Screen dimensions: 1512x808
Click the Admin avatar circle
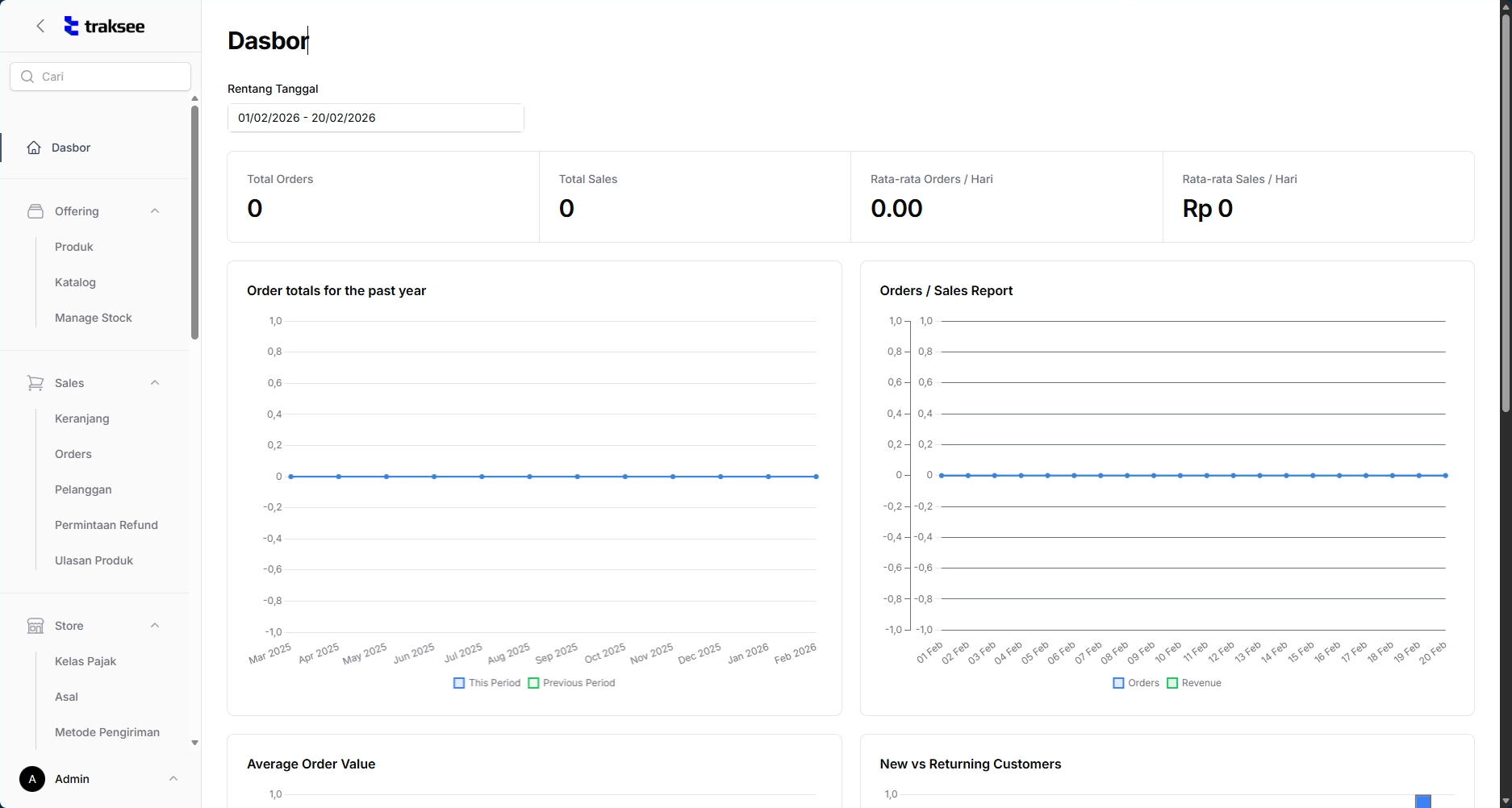(32, 779)
